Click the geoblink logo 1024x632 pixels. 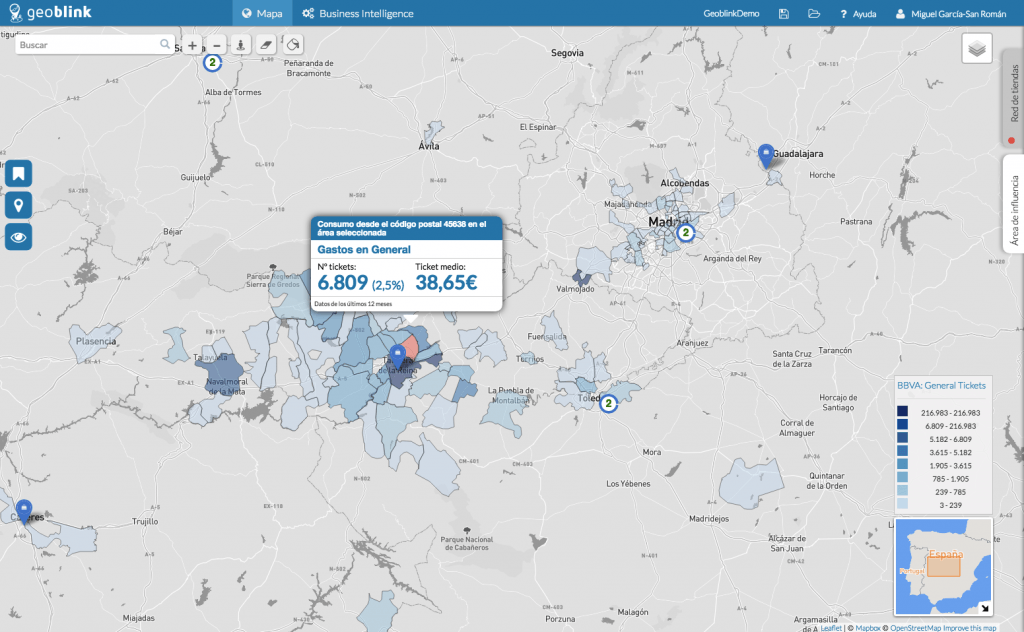point(50,12)
